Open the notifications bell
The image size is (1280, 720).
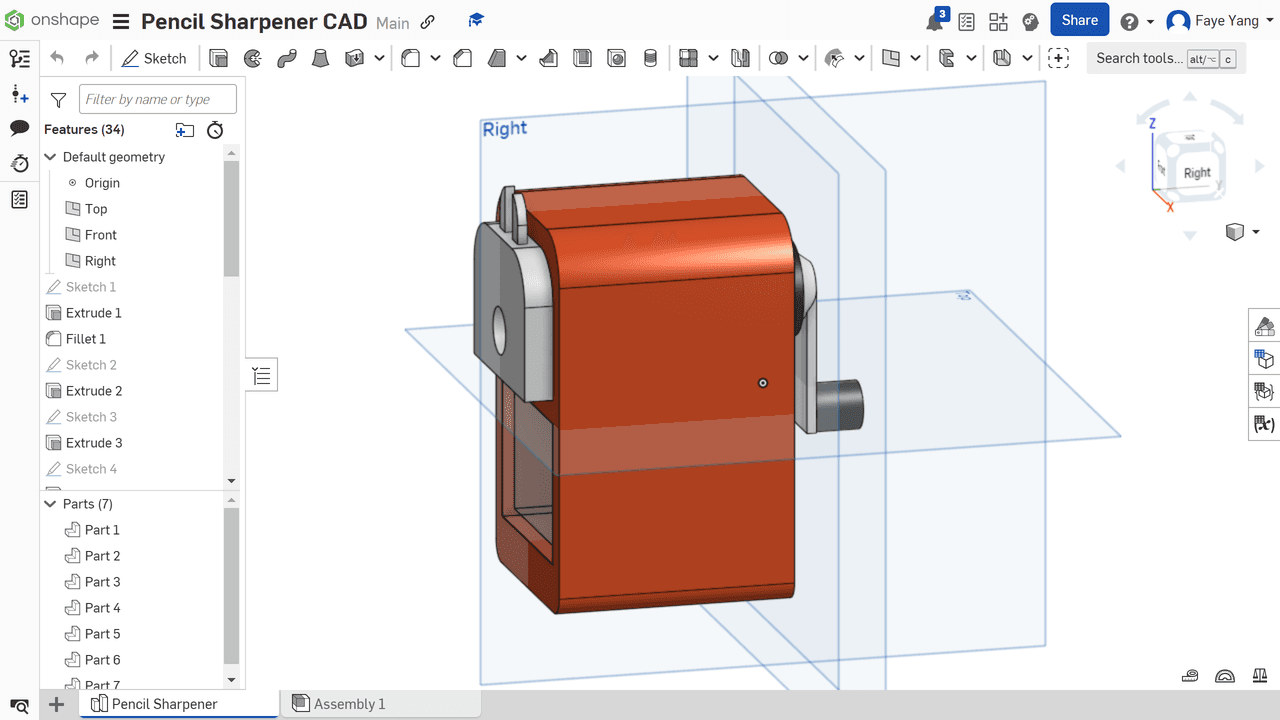(935, 22)
